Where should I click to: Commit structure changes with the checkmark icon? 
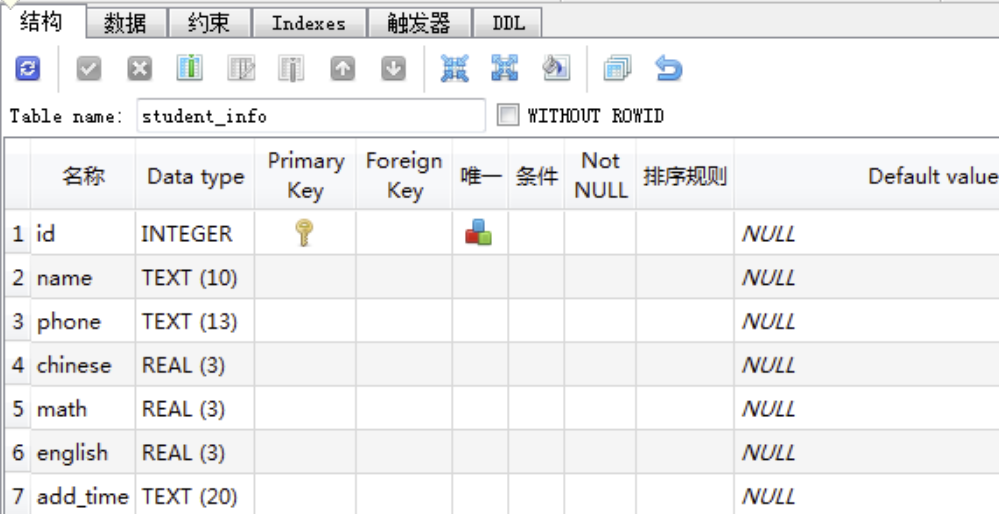[89, 69]
